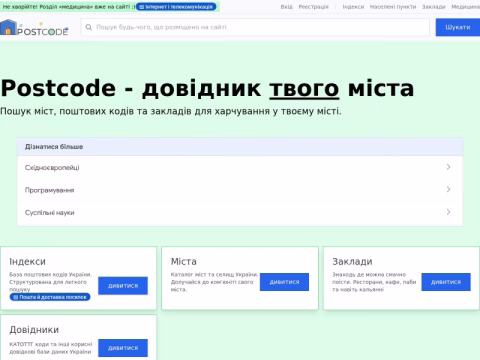The width and height of the screenshot is (480, 360).
Task: Click Дивитися in the Заклади card
Action: (x=446, y=282)
